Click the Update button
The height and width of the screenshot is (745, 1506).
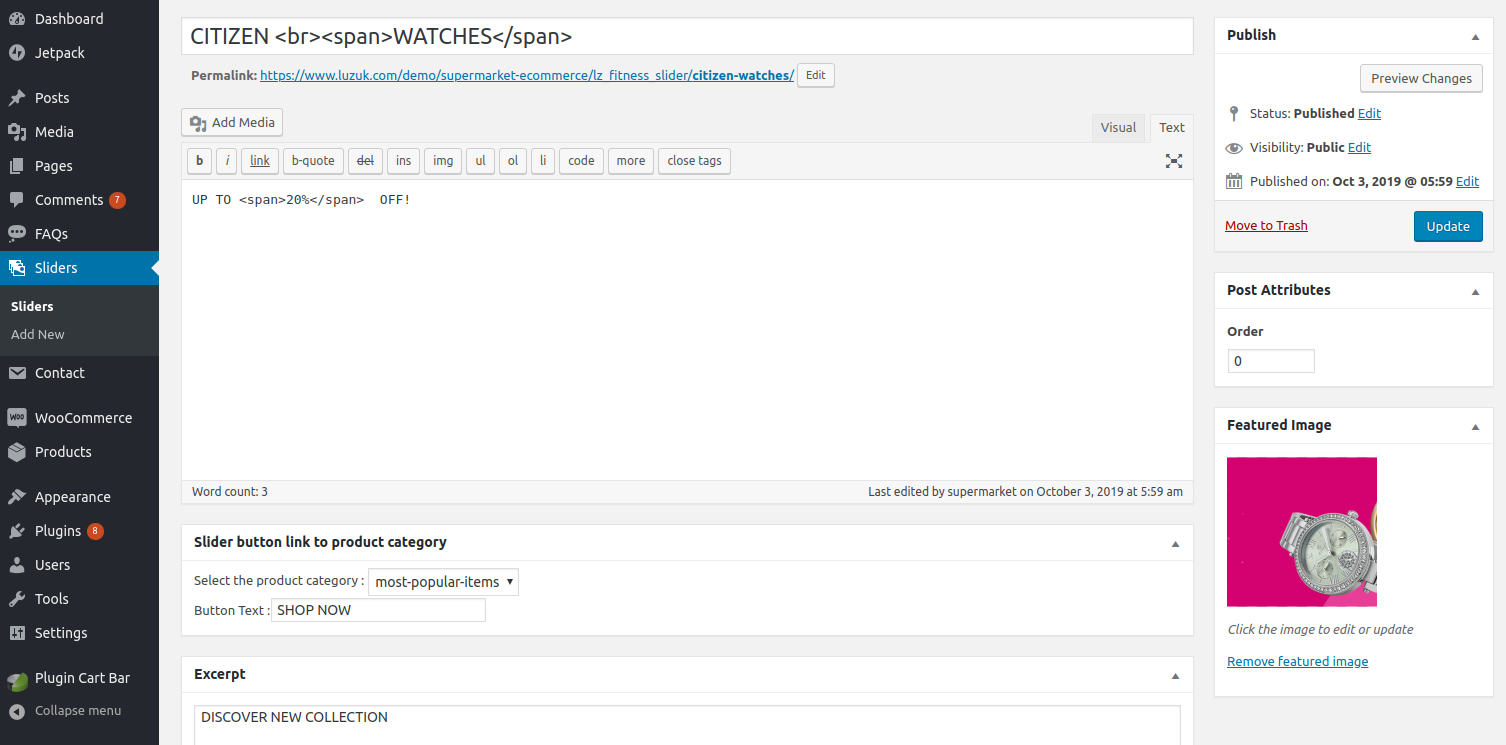tap(1448, 226)
